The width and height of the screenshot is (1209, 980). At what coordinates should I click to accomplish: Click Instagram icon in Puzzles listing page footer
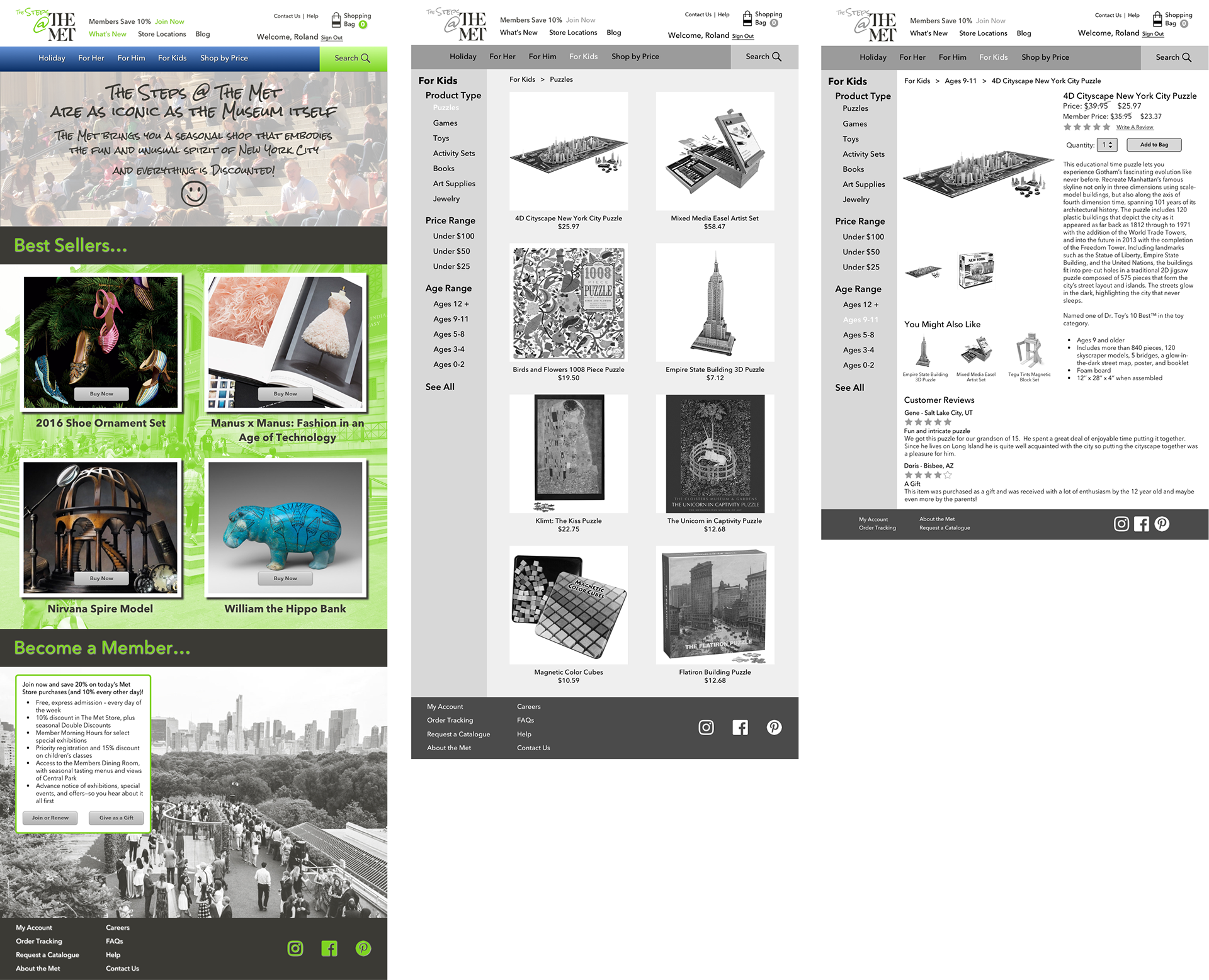[x=707, y=728]
